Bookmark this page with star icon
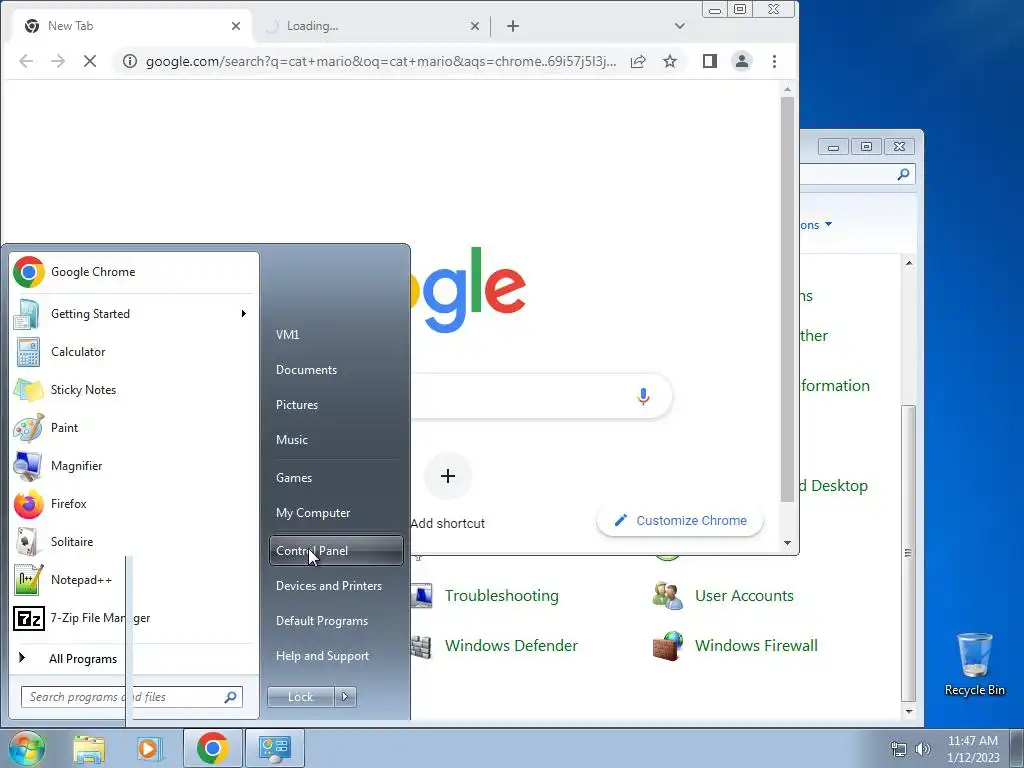 tap(670, 61)
